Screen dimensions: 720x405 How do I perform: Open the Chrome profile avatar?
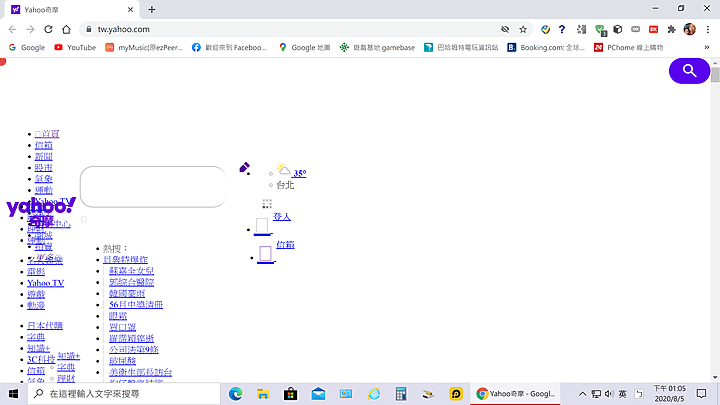[x=689, y=29]
